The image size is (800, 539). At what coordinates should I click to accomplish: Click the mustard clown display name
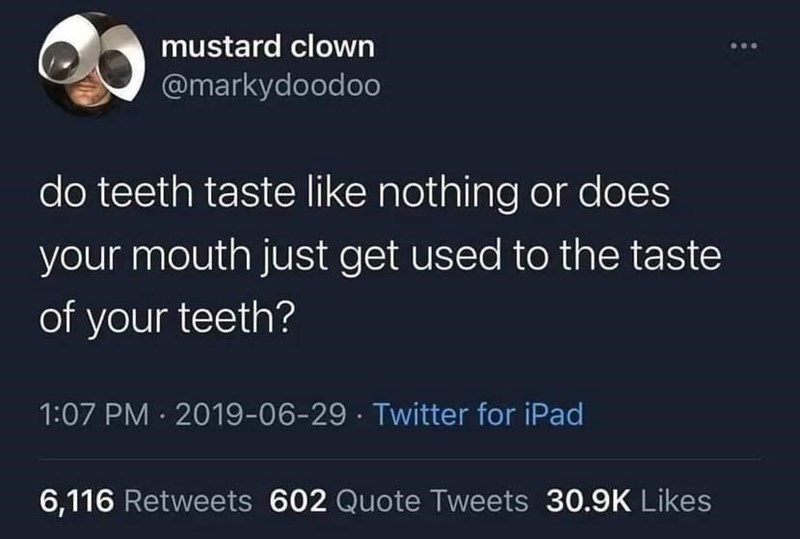coord(268,46)
